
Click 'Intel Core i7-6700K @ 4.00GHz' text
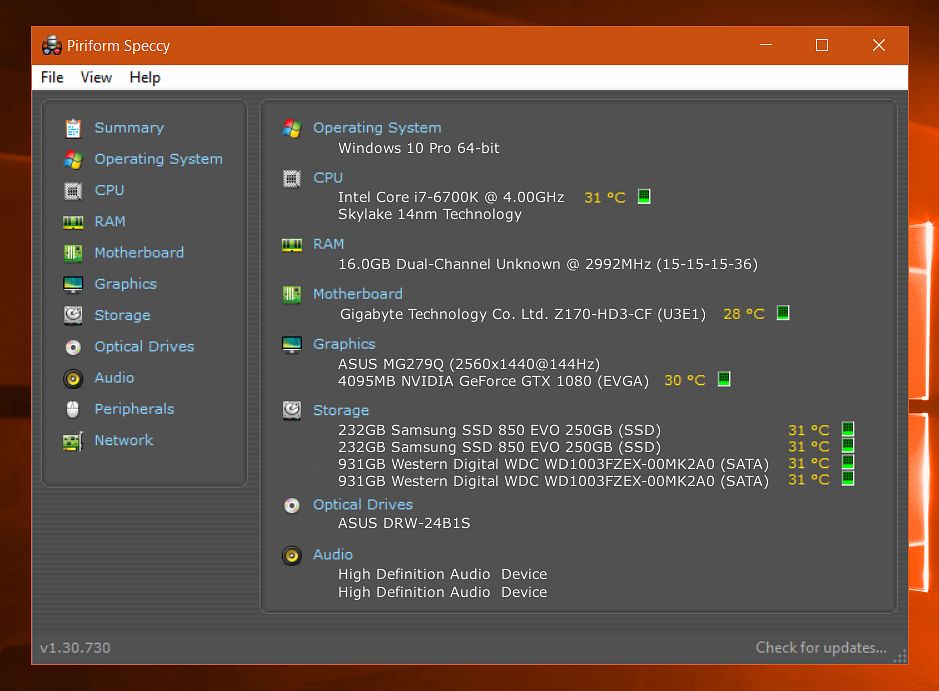click(x=451, y=197)
